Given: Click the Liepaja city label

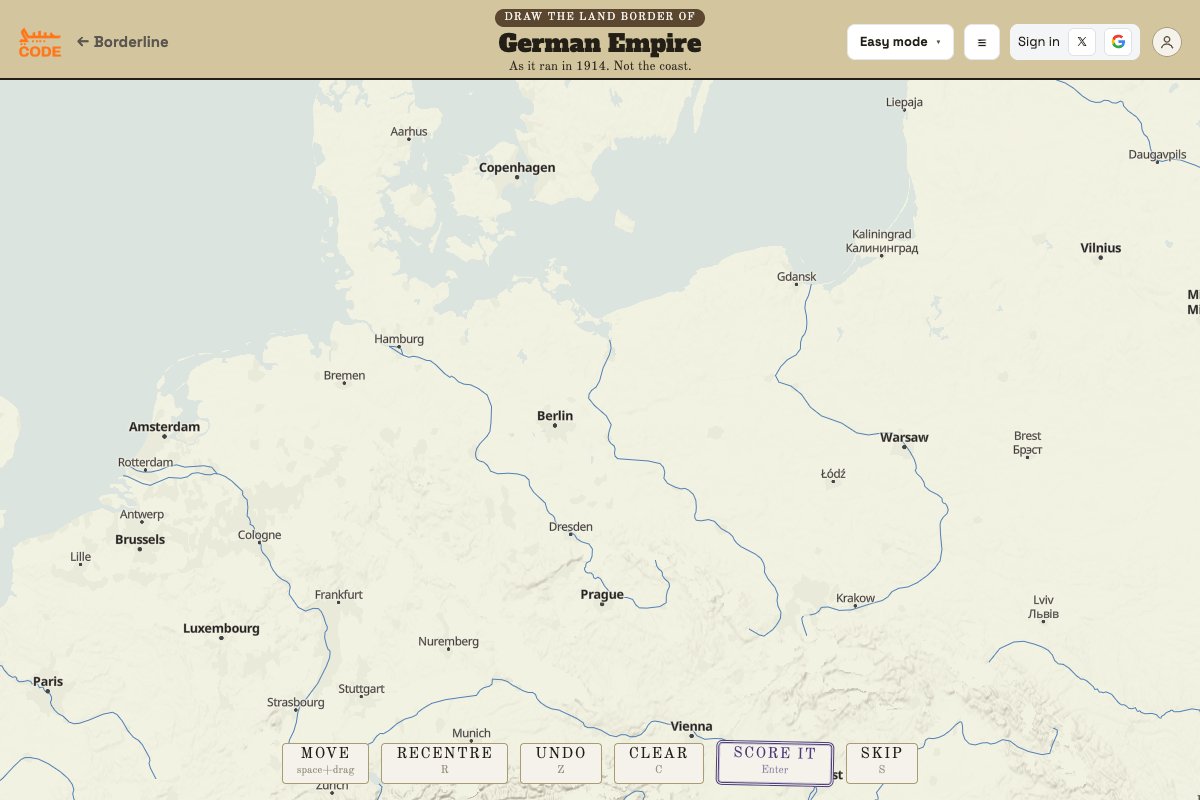Looking at the screenshot, I should pos(905,102).
